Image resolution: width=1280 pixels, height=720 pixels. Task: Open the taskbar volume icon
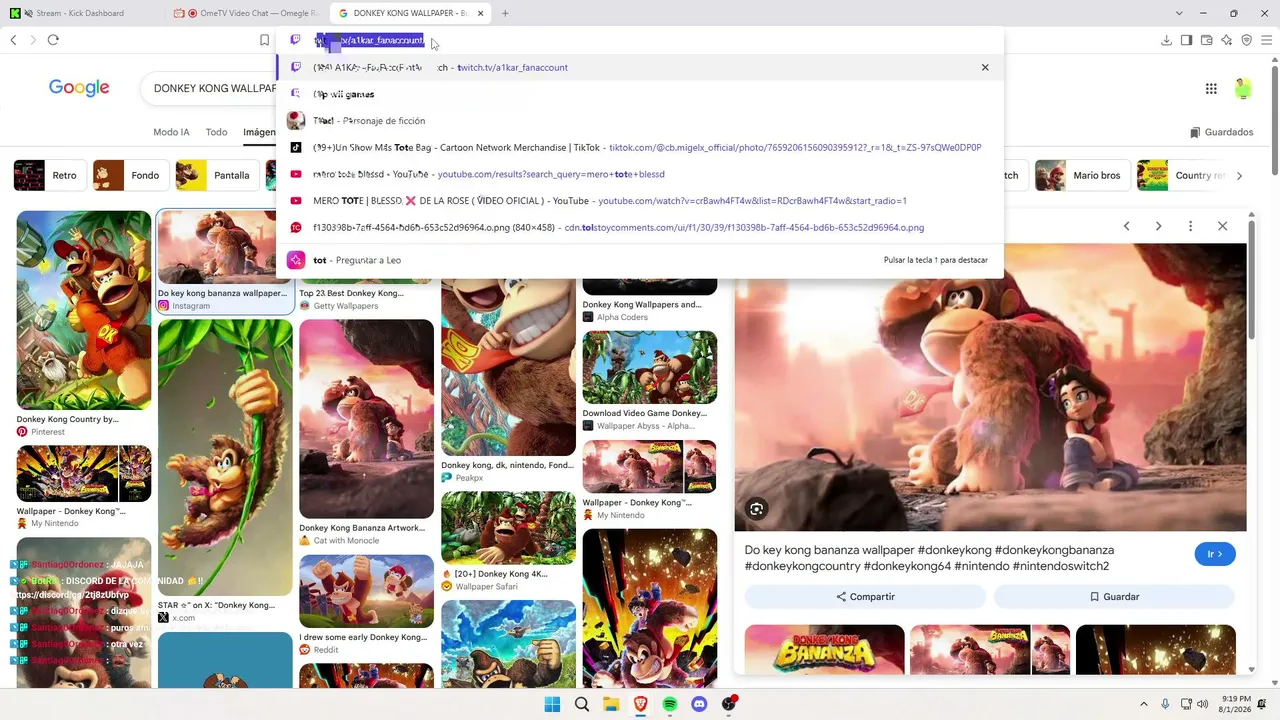point(1202,704)
